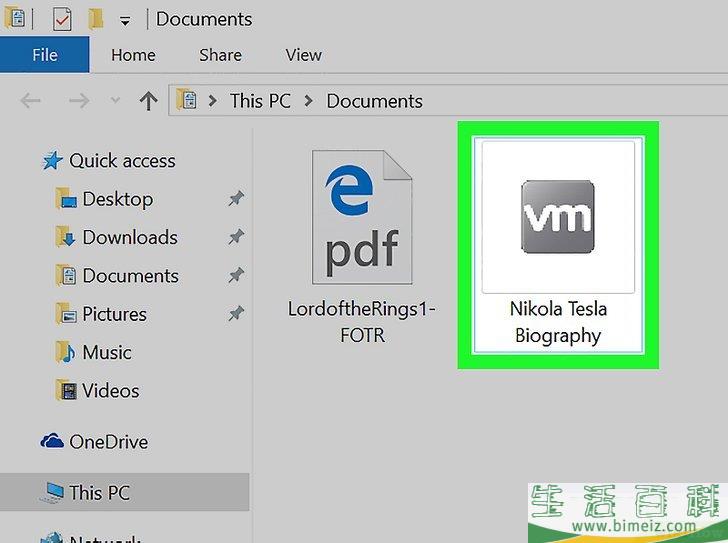Screen dimensions: 728x543
Task: Click the Properties quick access toolbar icon
Action: pyautogui.click(x=62, y=19)
